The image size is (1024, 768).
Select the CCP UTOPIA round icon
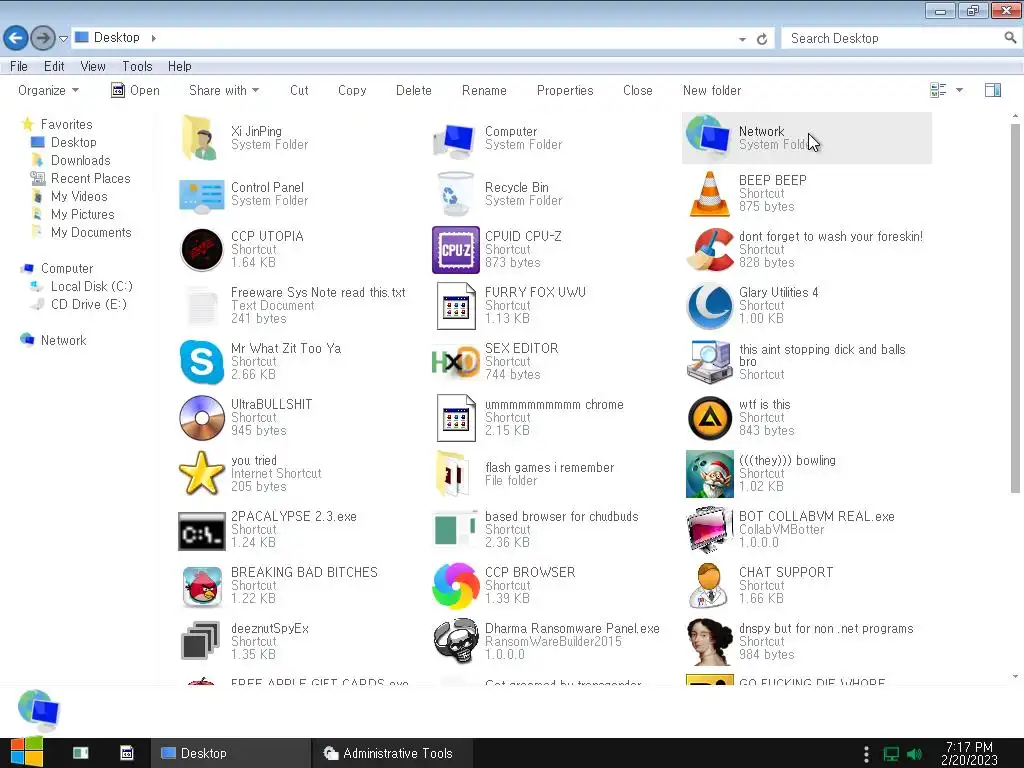(201, 249)
